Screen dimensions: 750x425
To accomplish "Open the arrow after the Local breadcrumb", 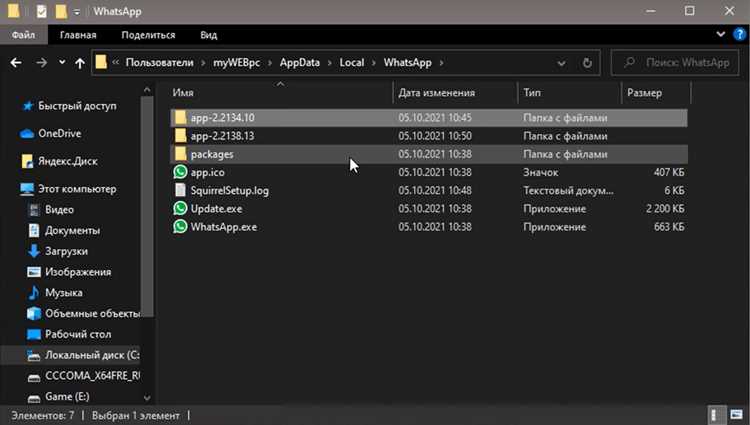I will point(374,63).
